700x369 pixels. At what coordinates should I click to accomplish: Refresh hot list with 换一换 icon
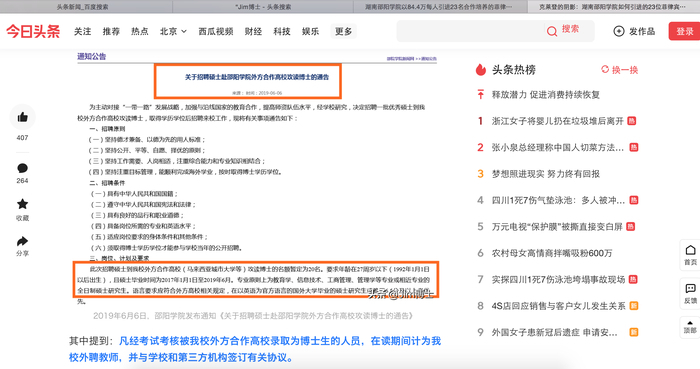(605, 69)
